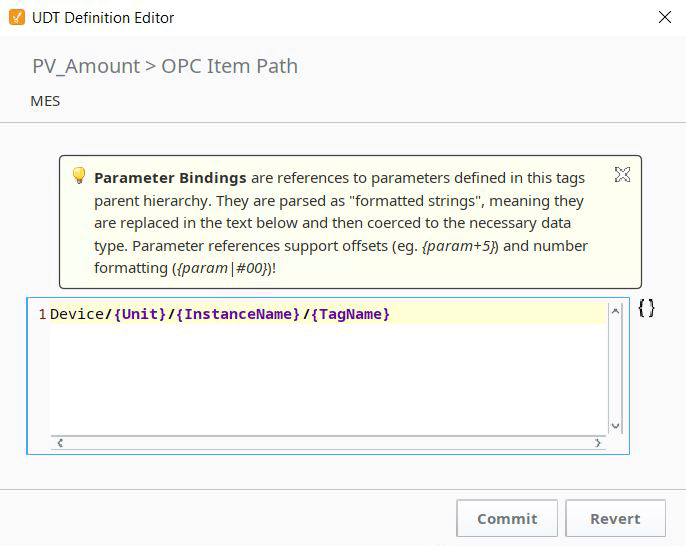The width and height of the screenshot is (686, 546).
Task: Click the scroll left arrow in editor
Action: click(60, 443)
